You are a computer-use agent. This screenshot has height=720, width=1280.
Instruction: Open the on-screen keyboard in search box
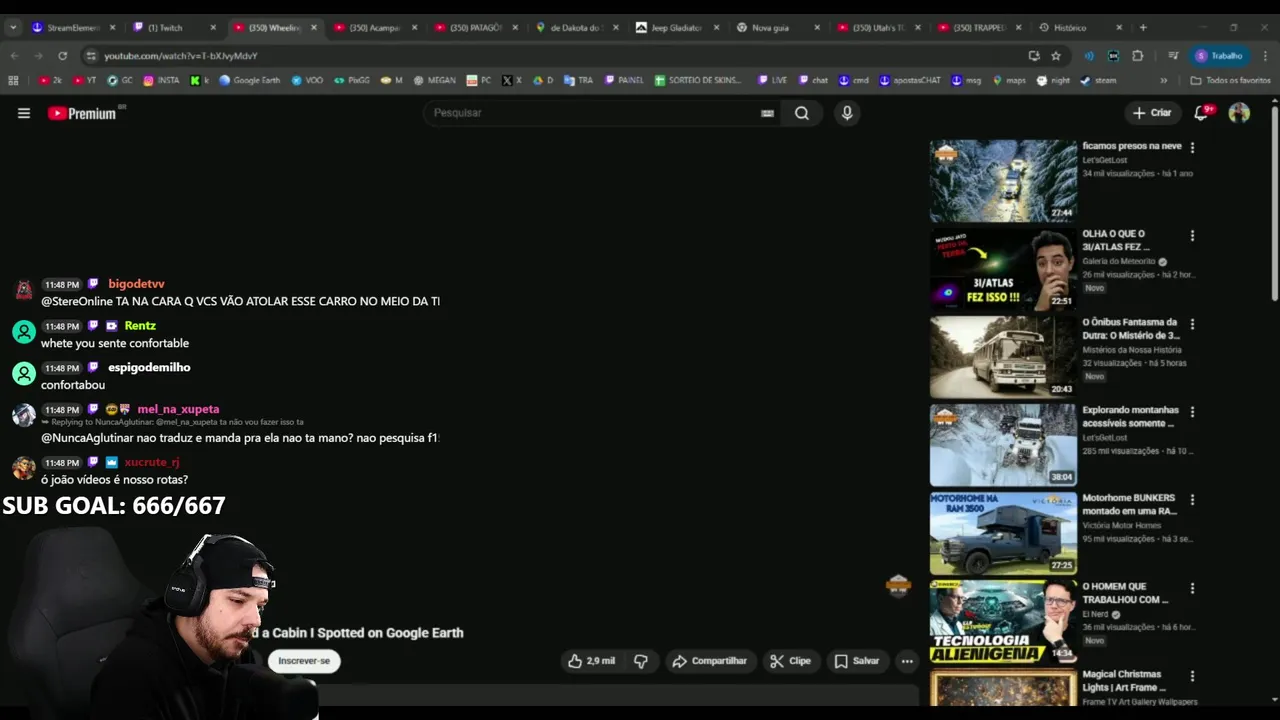tap(767, 113)
